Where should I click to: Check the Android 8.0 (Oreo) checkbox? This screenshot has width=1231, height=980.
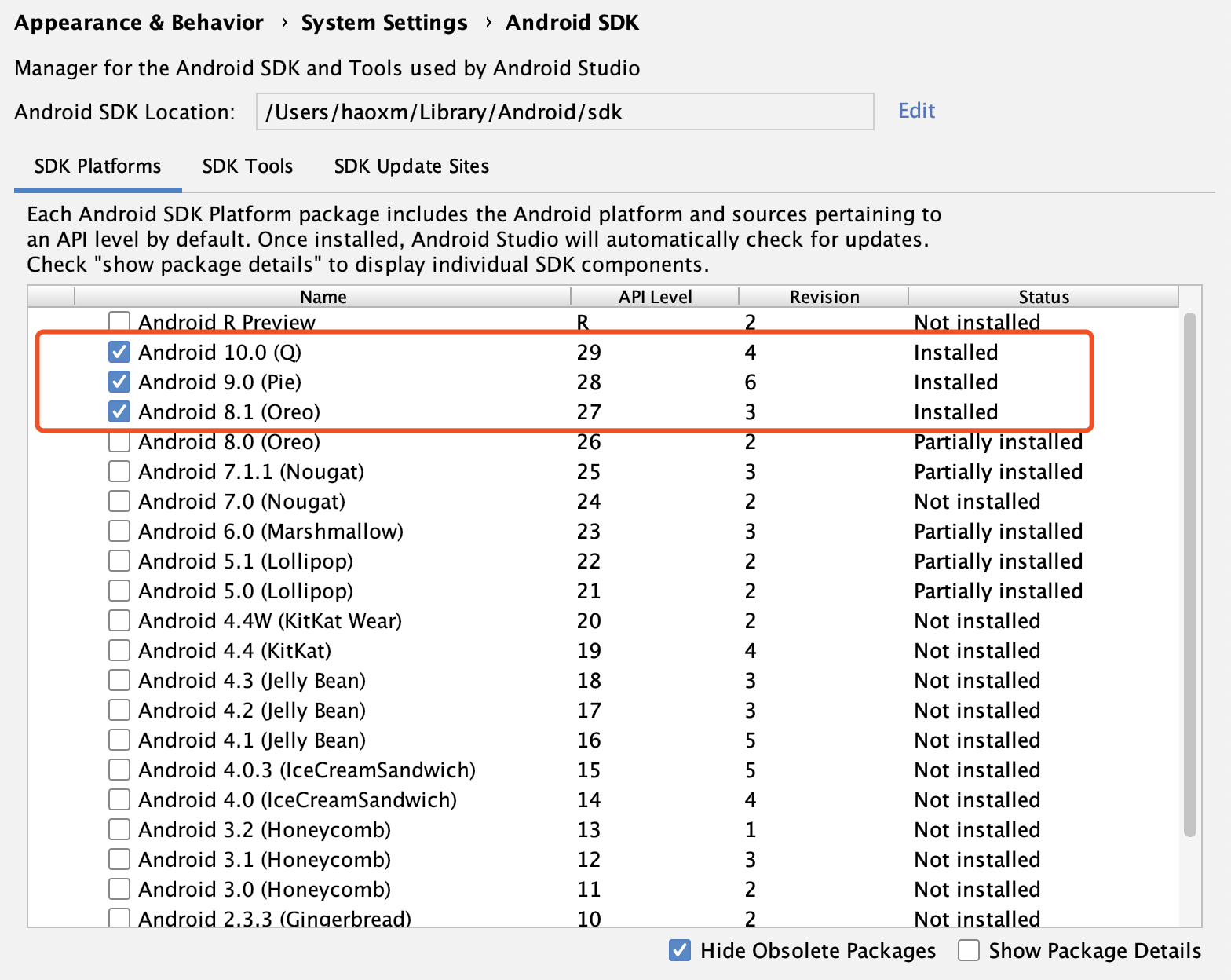coord(119,442)
